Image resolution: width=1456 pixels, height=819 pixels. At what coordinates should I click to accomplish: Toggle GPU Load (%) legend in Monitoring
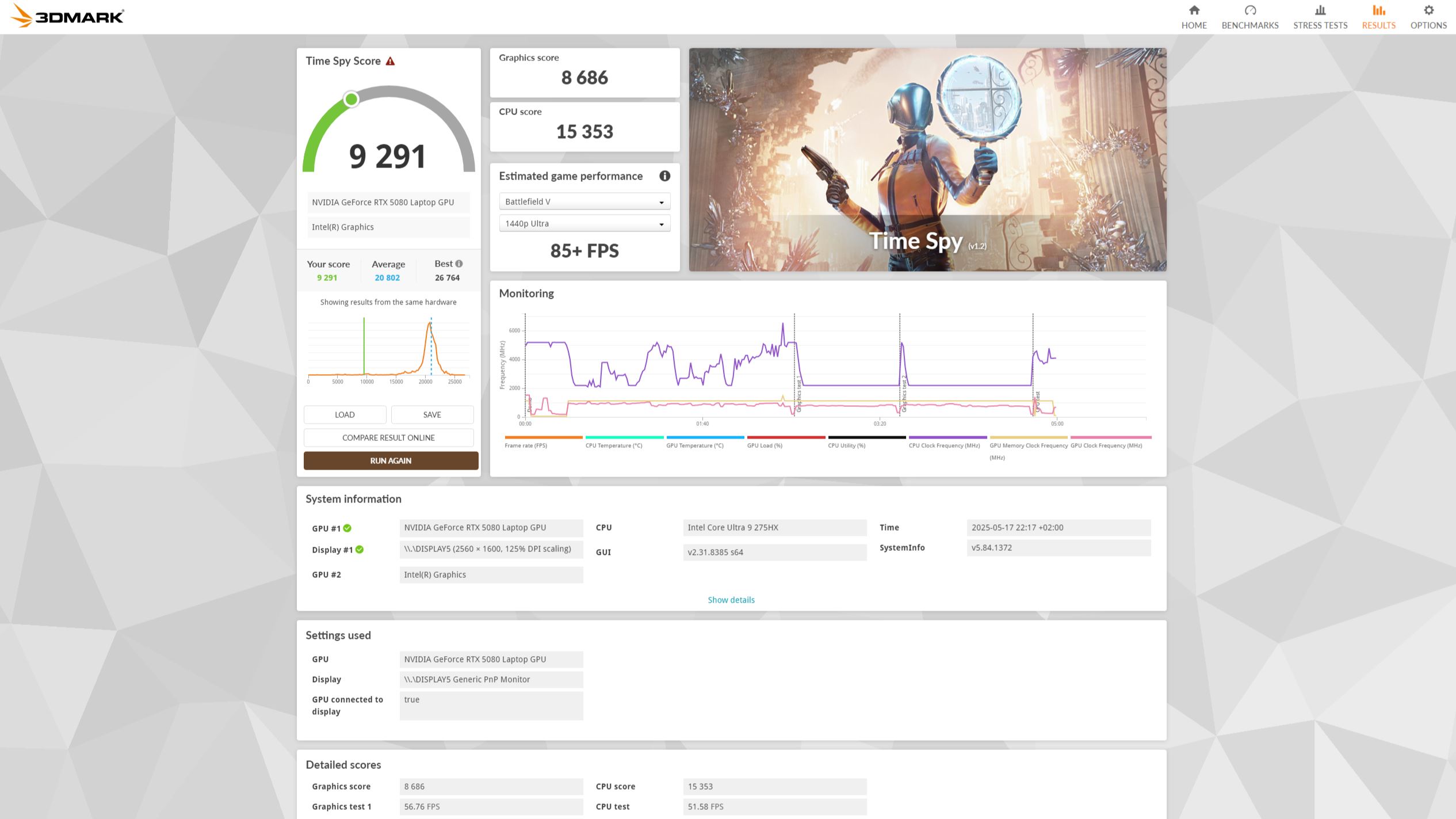point(786,441)
